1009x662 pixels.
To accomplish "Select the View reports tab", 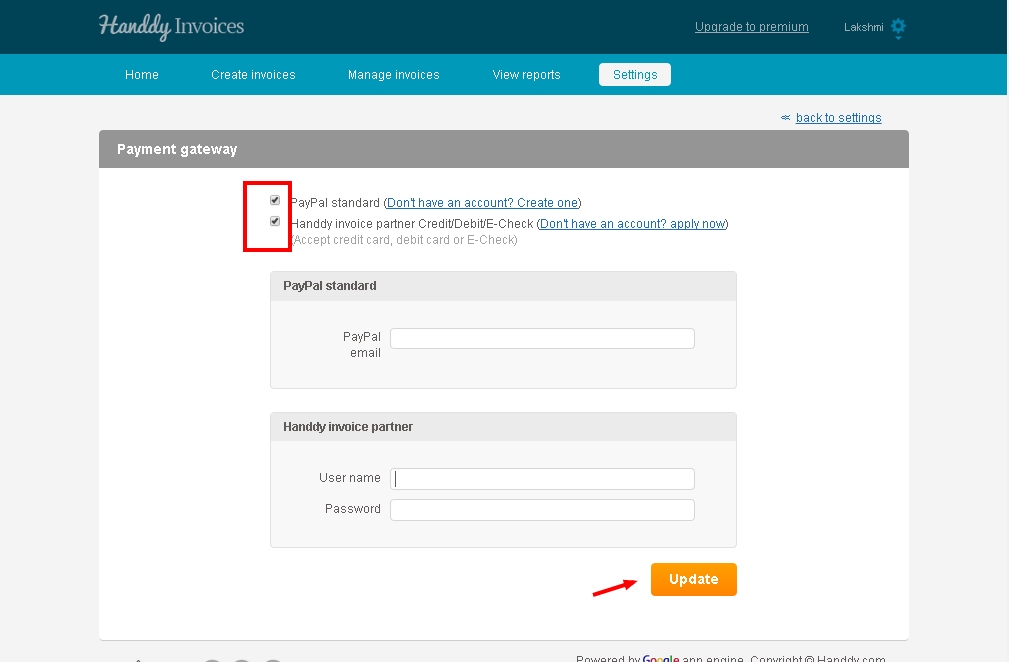I will (x=526, y=75).
